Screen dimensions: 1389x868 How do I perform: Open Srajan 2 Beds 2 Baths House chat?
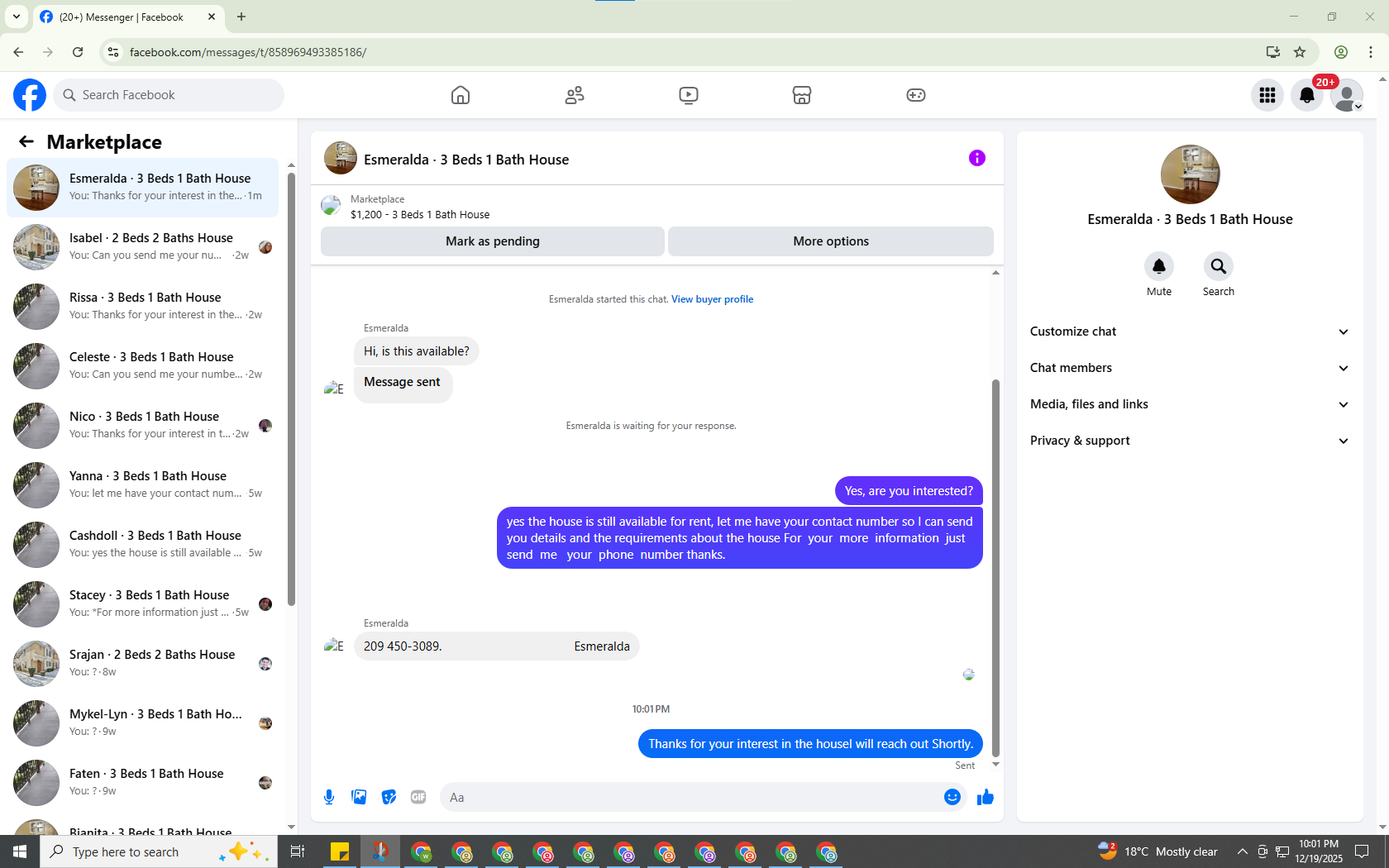point(142,664)
